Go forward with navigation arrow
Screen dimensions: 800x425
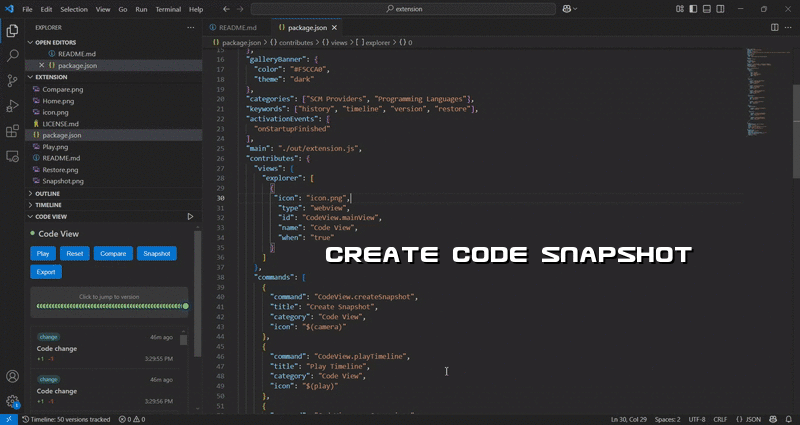[240, 9]
